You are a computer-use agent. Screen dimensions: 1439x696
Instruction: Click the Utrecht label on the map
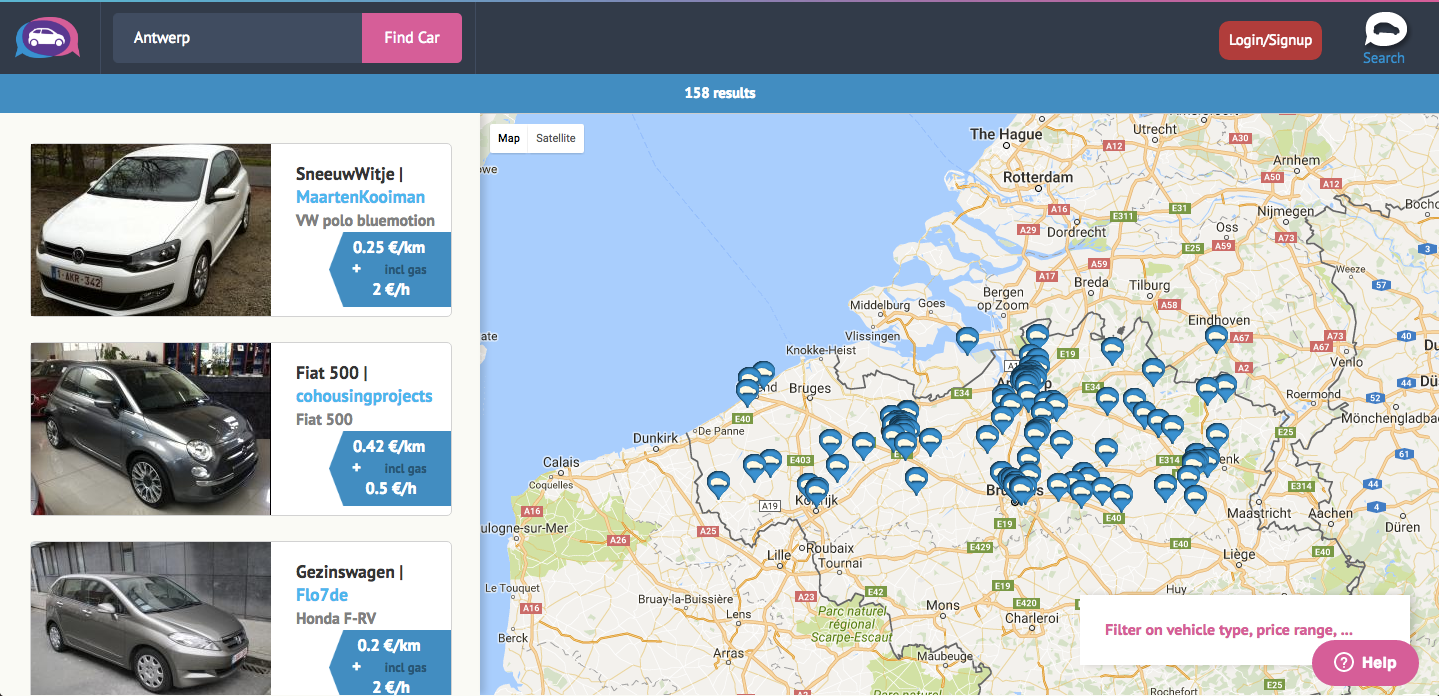1154,129
